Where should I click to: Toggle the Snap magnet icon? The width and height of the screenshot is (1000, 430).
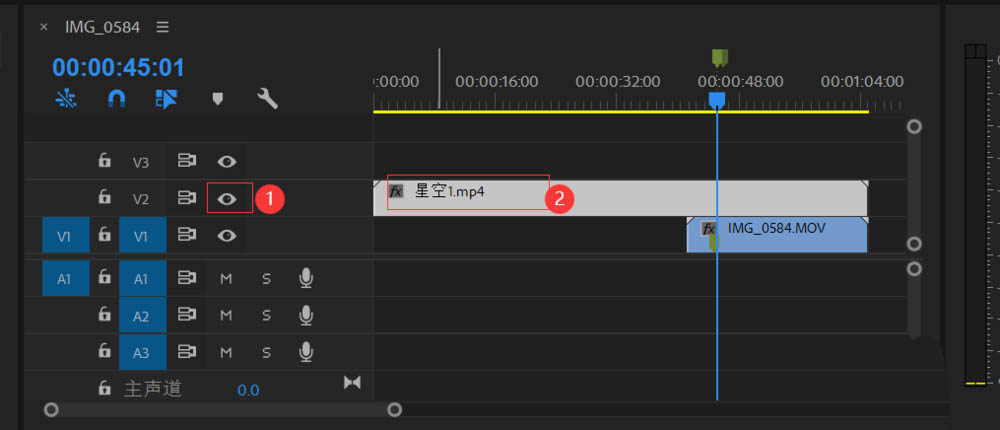(116, 98)
